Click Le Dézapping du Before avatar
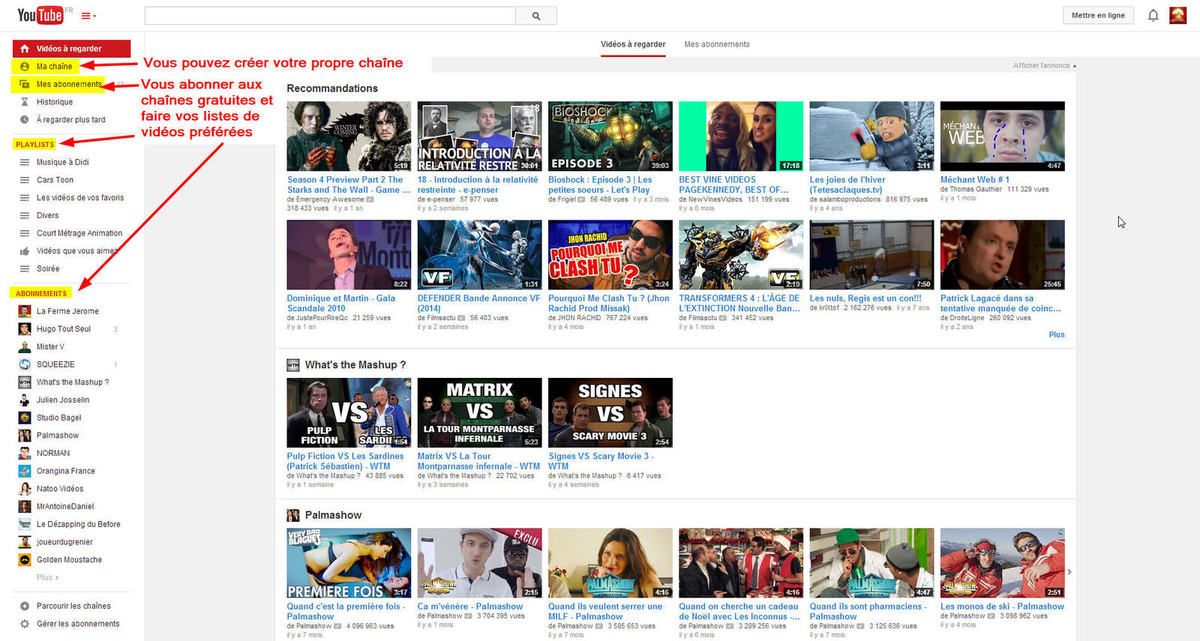The height and width of the screenshot is (641, 1200). coord(25,524)
